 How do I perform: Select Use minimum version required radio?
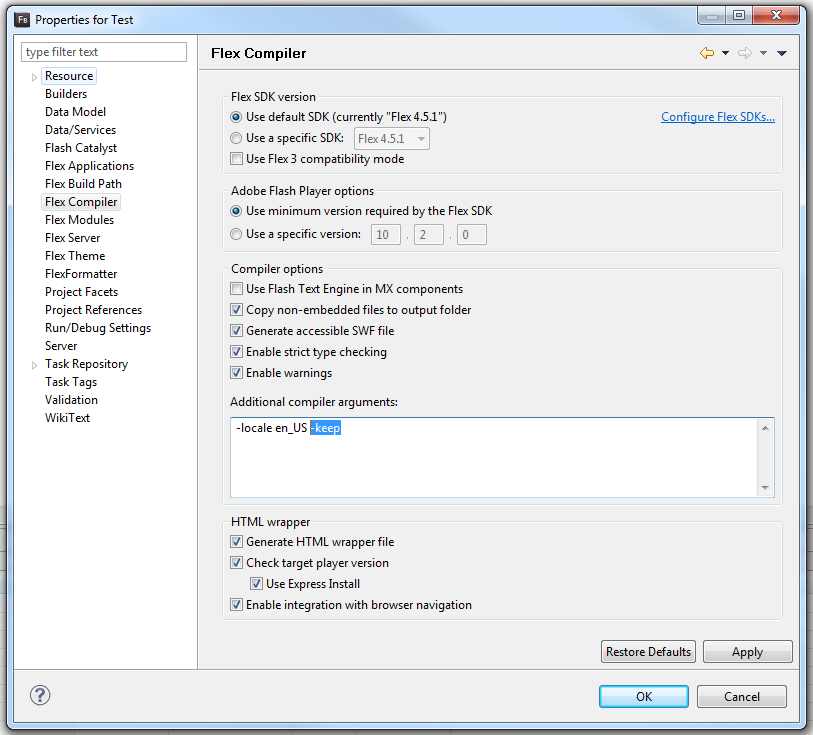(x=236, y=211)
